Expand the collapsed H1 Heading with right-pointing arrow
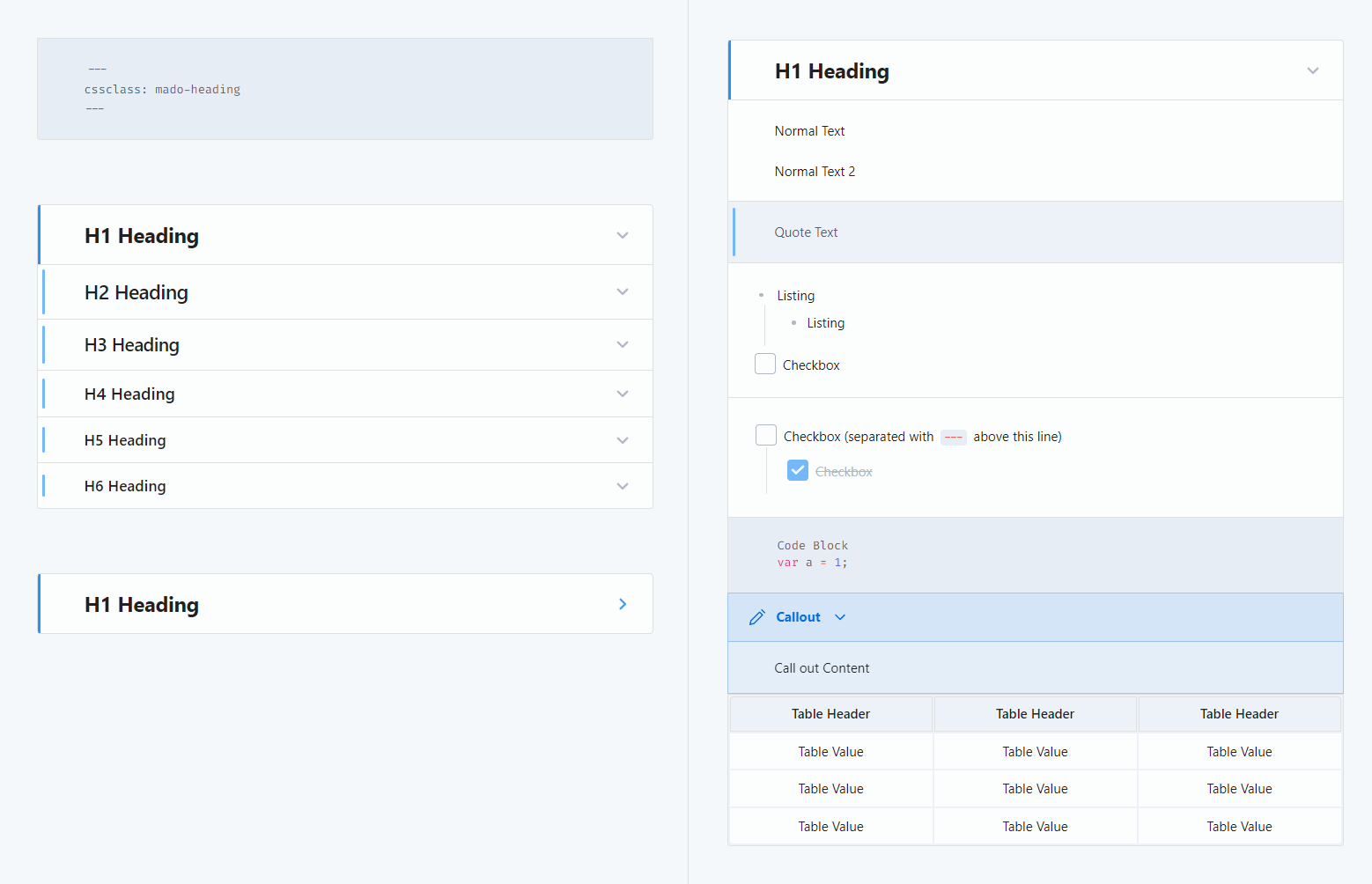This screenshot has height=884, width=1372. coord(623,604)
